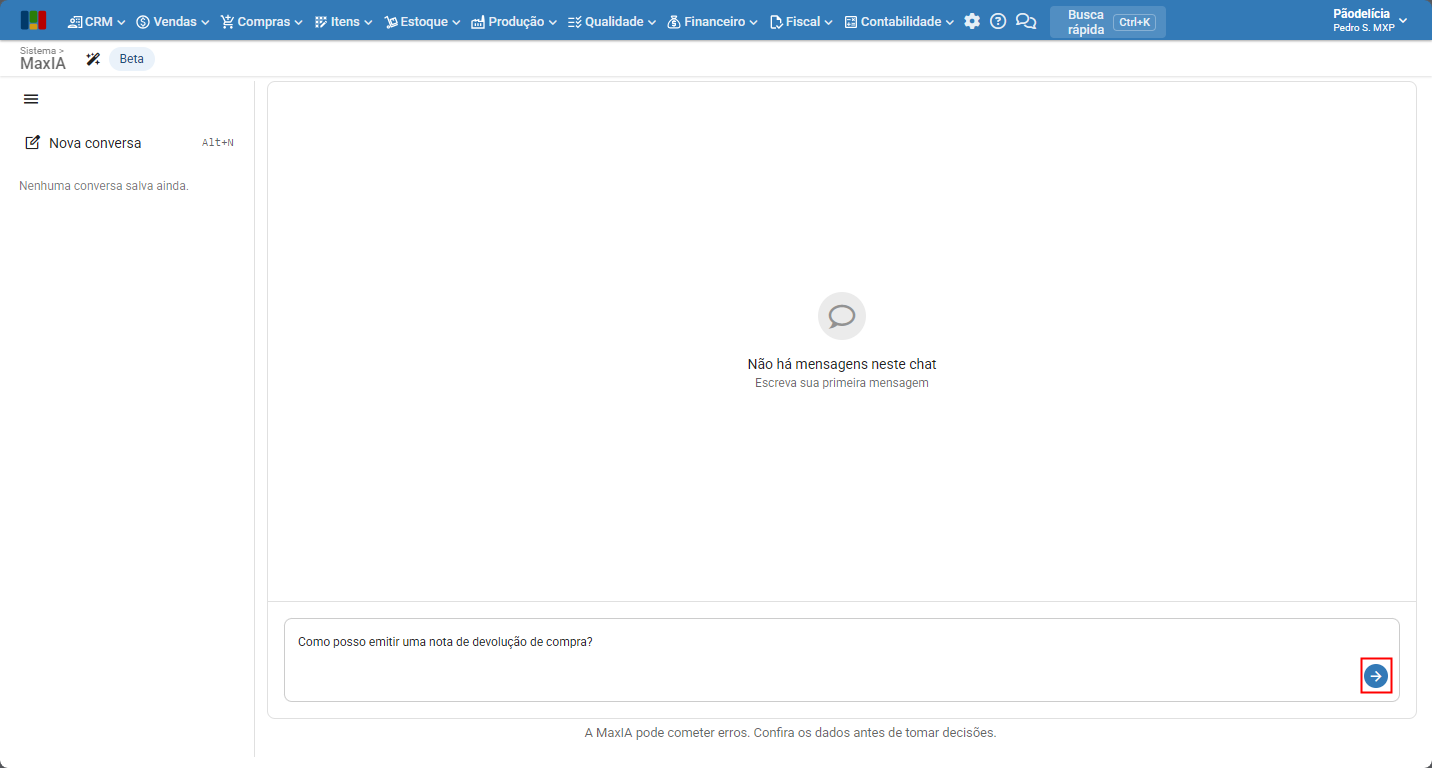Click the 'A MaxIA pode cometer erros' disclaimer
The height and width of the screenshot is (768, 1432).
click(790, 732)
